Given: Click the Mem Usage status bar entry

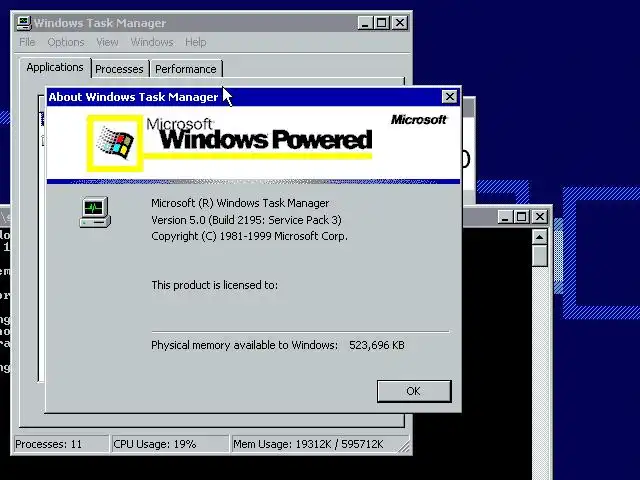Looking at the screenshot, I should point(320,444).
